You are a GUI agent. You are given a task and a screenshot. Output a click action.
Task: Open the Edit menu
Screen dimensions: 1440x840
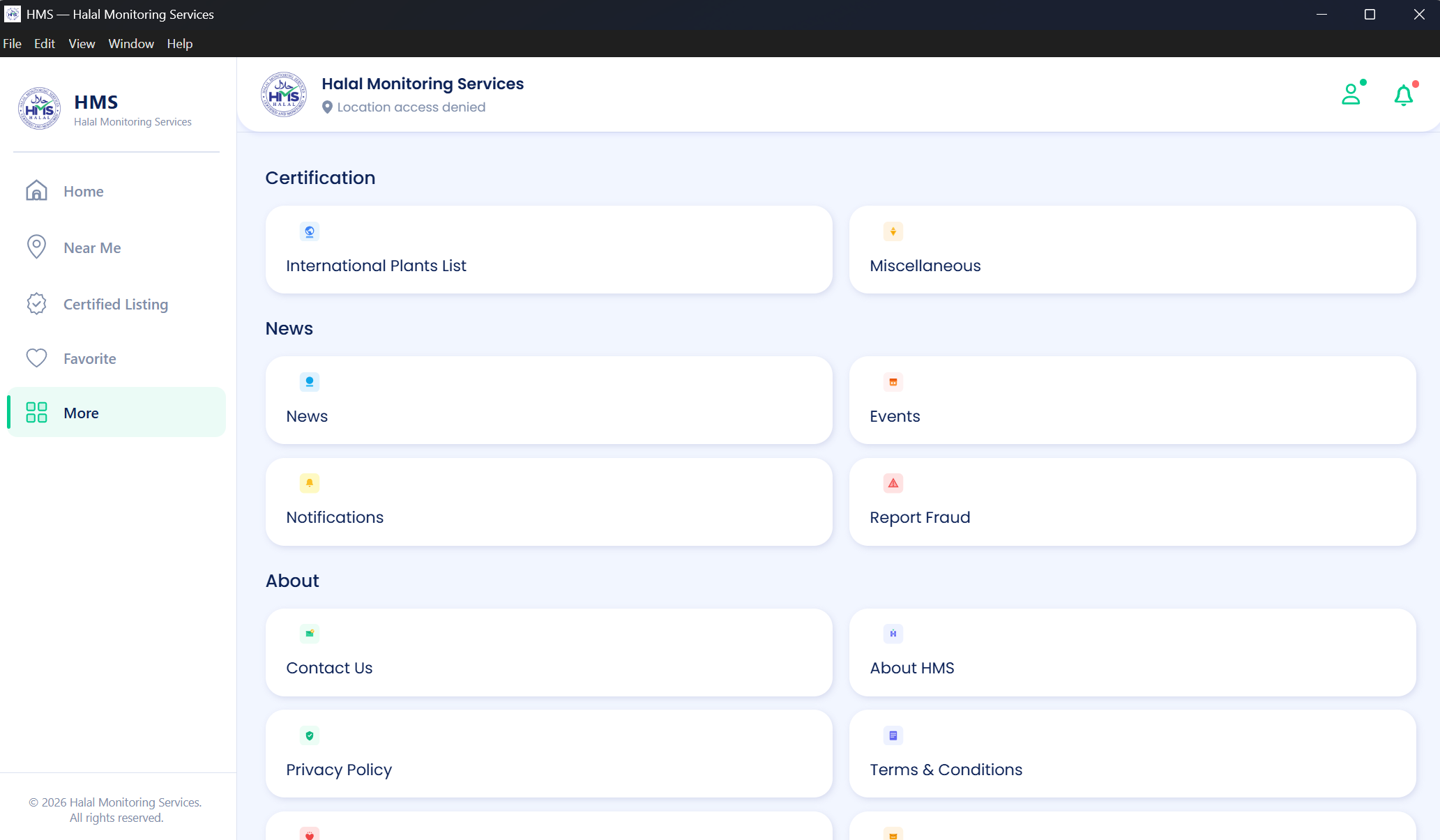point(45,43)
